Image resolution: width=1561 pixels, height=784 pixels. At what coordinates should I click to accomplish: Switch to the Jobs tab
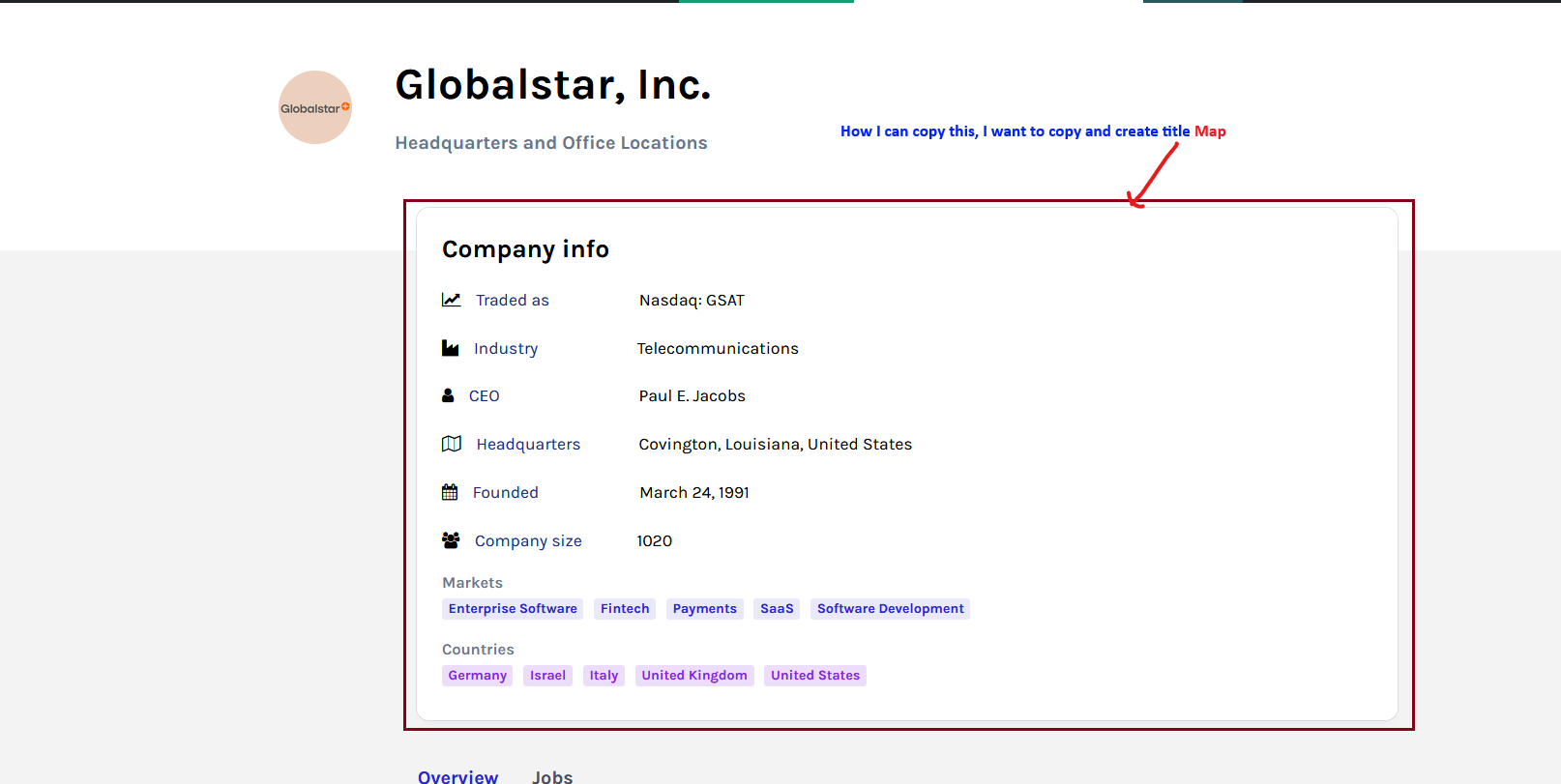click(552, 777)
